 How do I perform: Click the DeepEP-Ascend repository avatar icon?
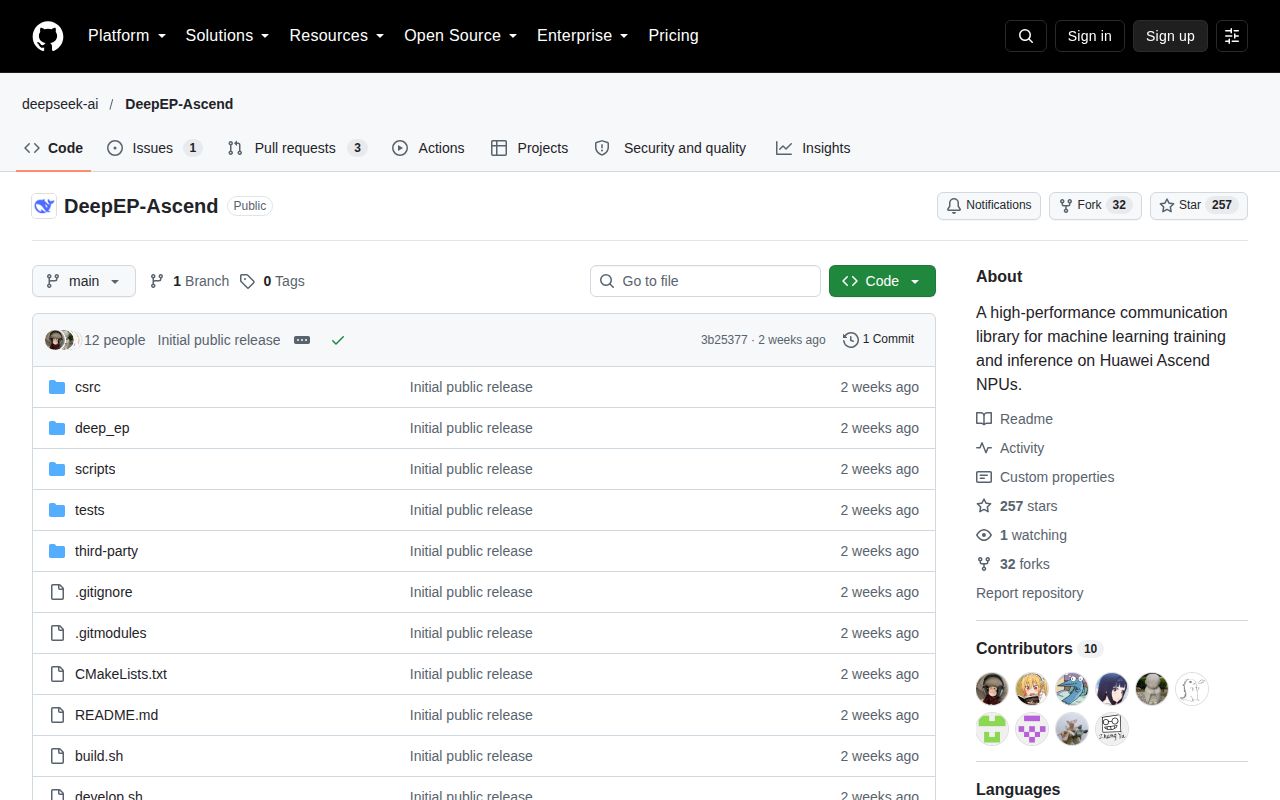pos(44,206)
